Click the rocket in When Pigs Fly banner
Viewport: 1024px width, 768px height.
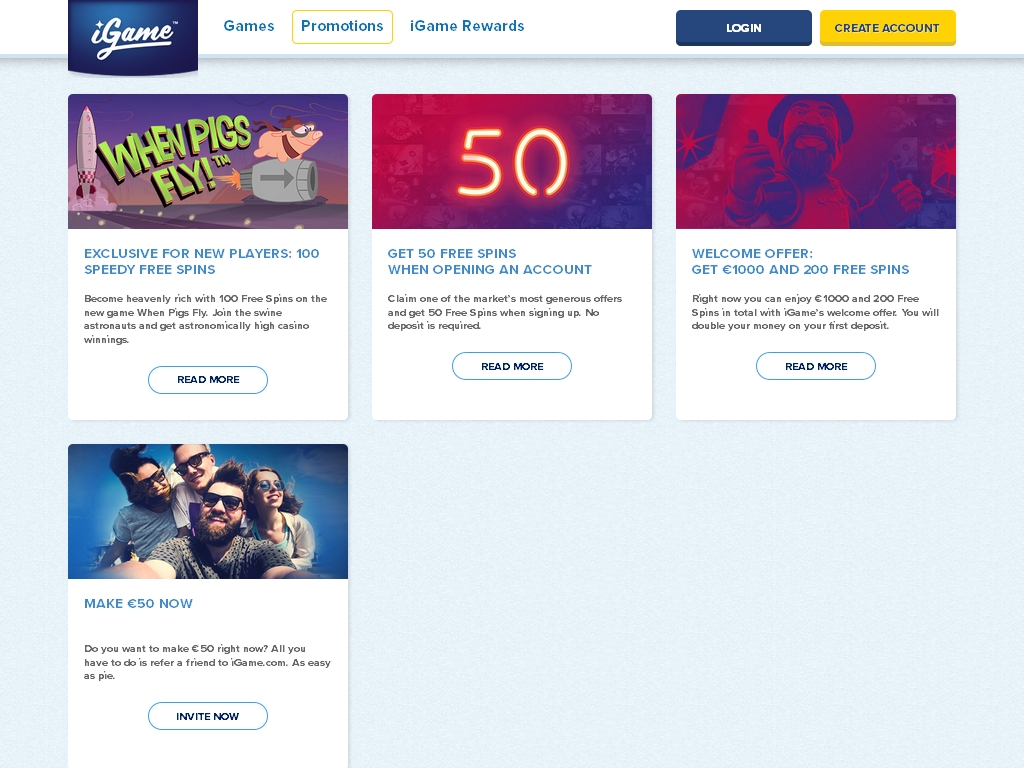[x=86, y=153]
